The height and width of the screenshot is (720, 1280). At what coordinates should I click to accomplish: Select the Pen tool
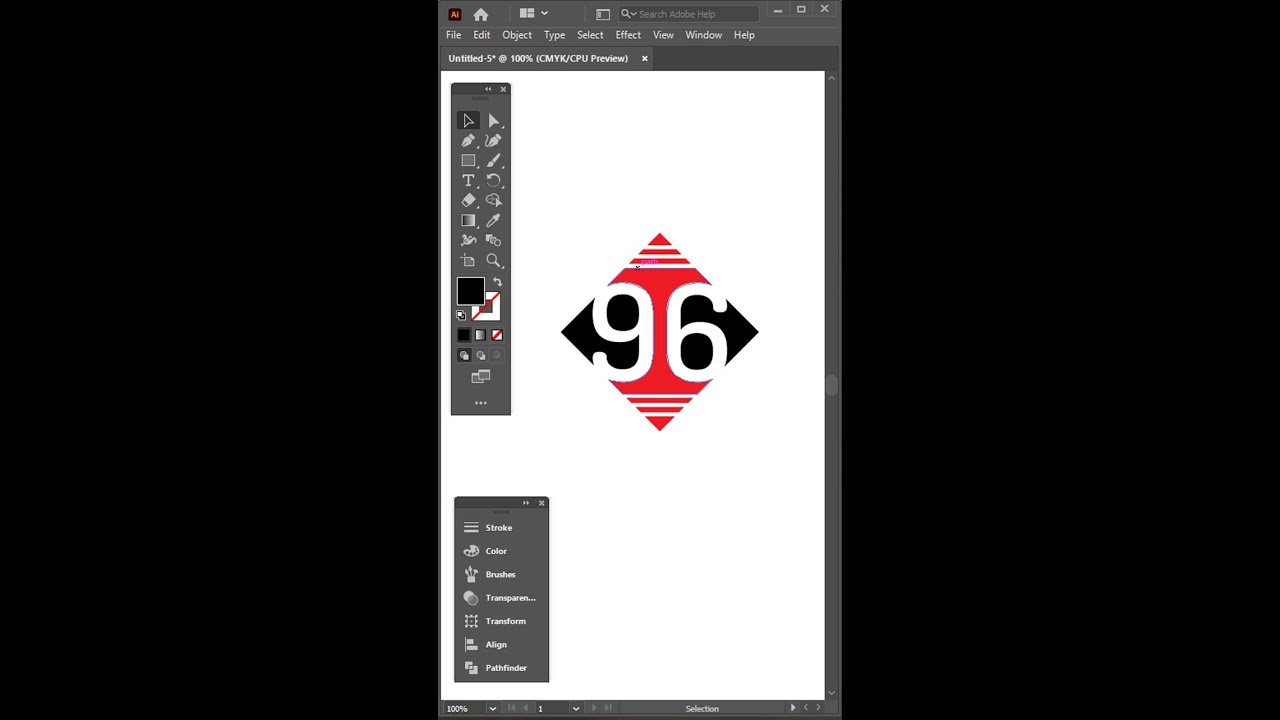tap(468, 141)
